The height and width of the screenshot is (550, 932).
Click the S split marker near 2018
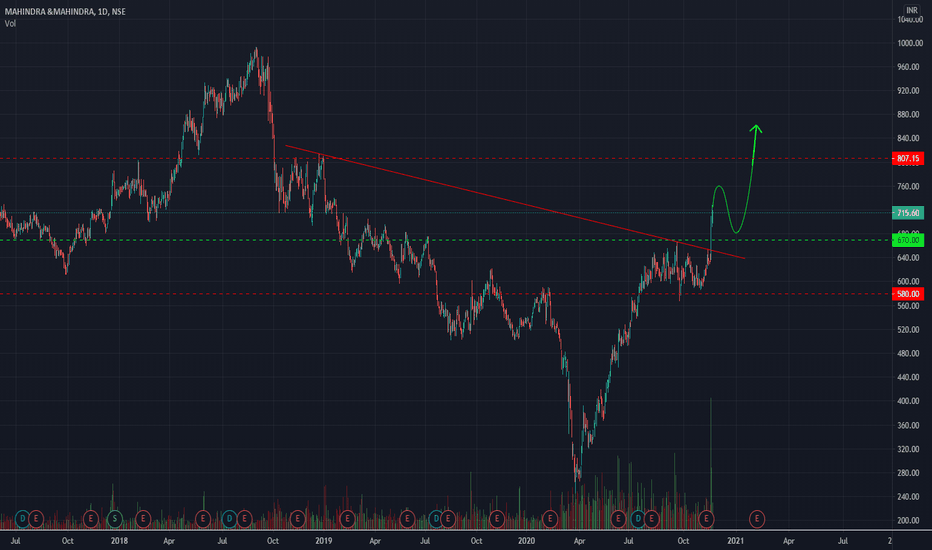point(114,519)
